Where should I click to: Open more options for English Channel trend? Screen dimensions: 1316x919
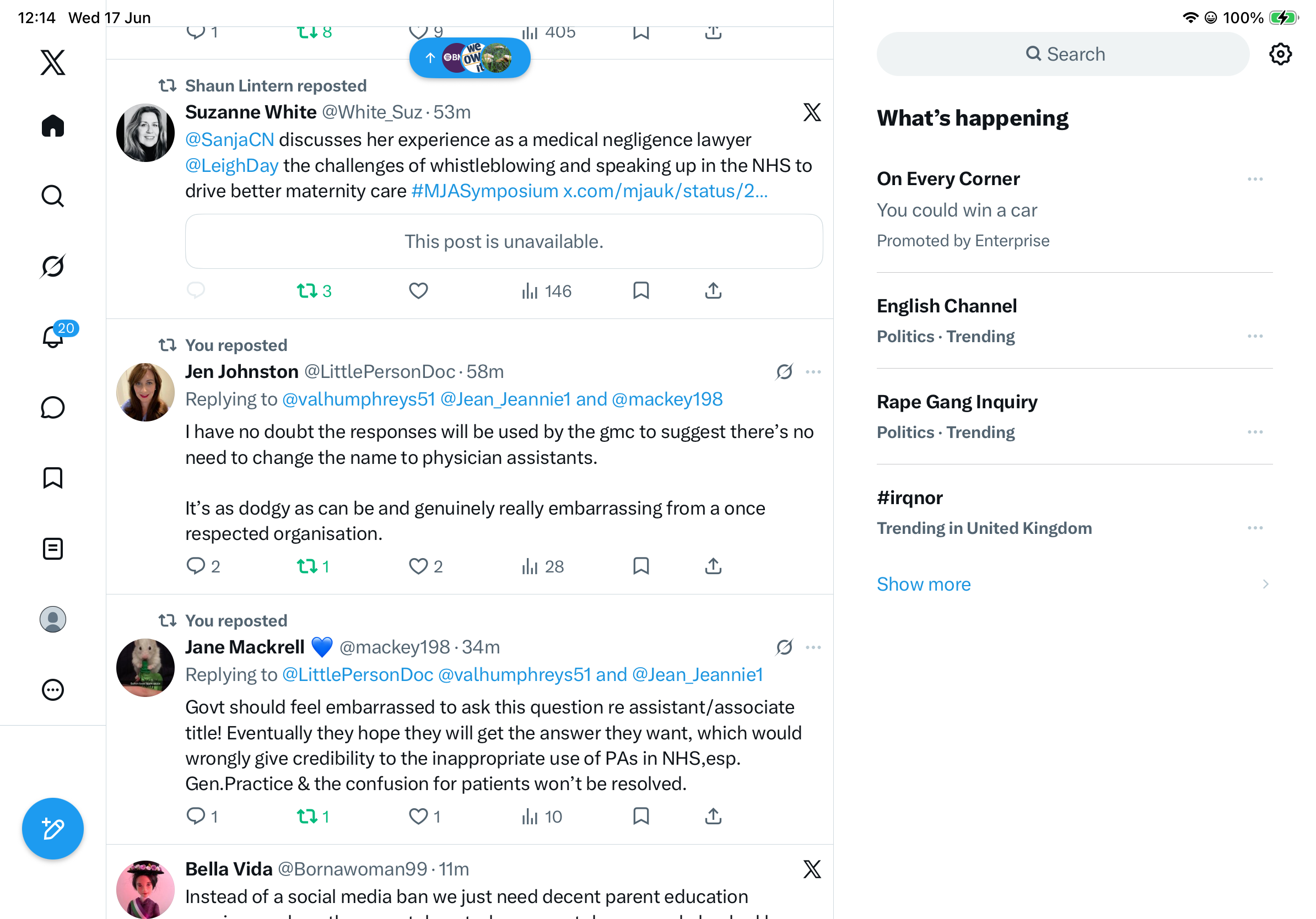click(x=1255, y=336)
